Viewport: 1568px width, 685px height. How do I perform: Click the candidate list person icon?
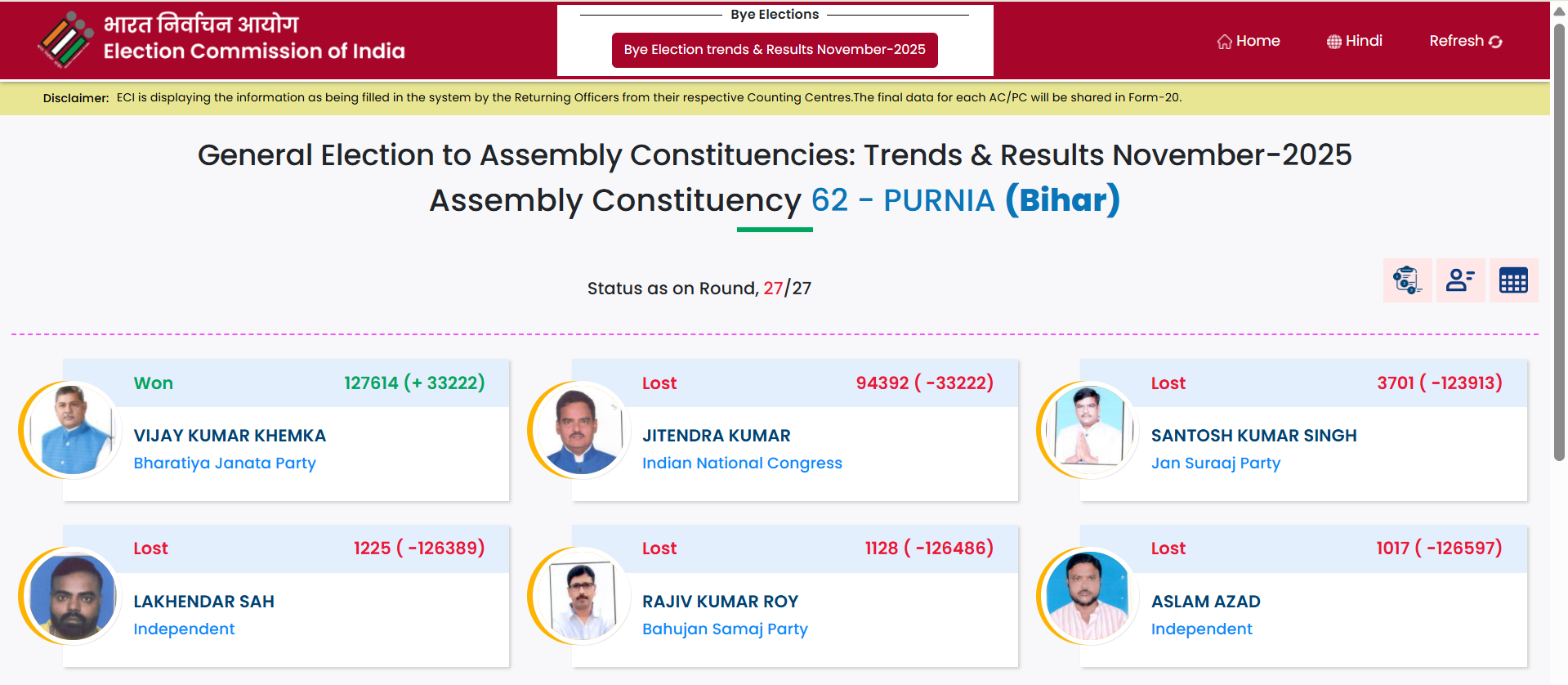pyautogui.click(x=1460, y=280)
